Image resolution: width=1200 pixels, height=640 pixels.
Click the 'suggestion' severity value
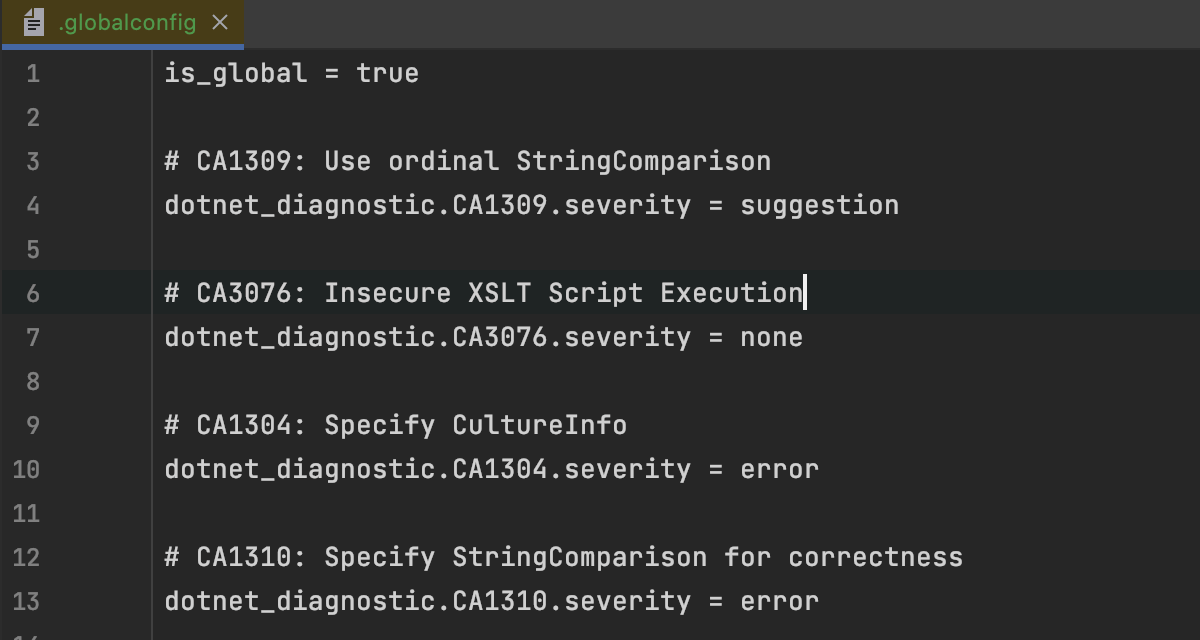tap(819, 205)
